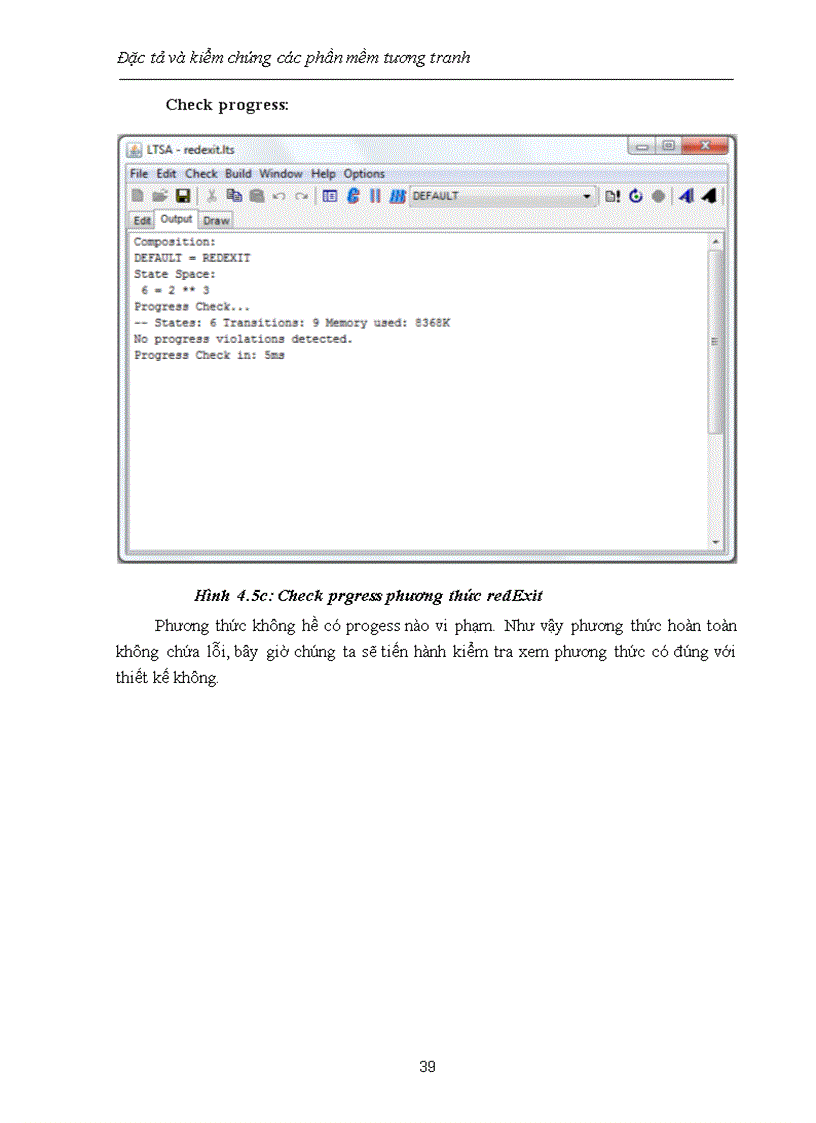The height and width of the screenshot is (1123, 816).
Task: Click the blue C Compile icon
Action: click(x=353, y=196)
